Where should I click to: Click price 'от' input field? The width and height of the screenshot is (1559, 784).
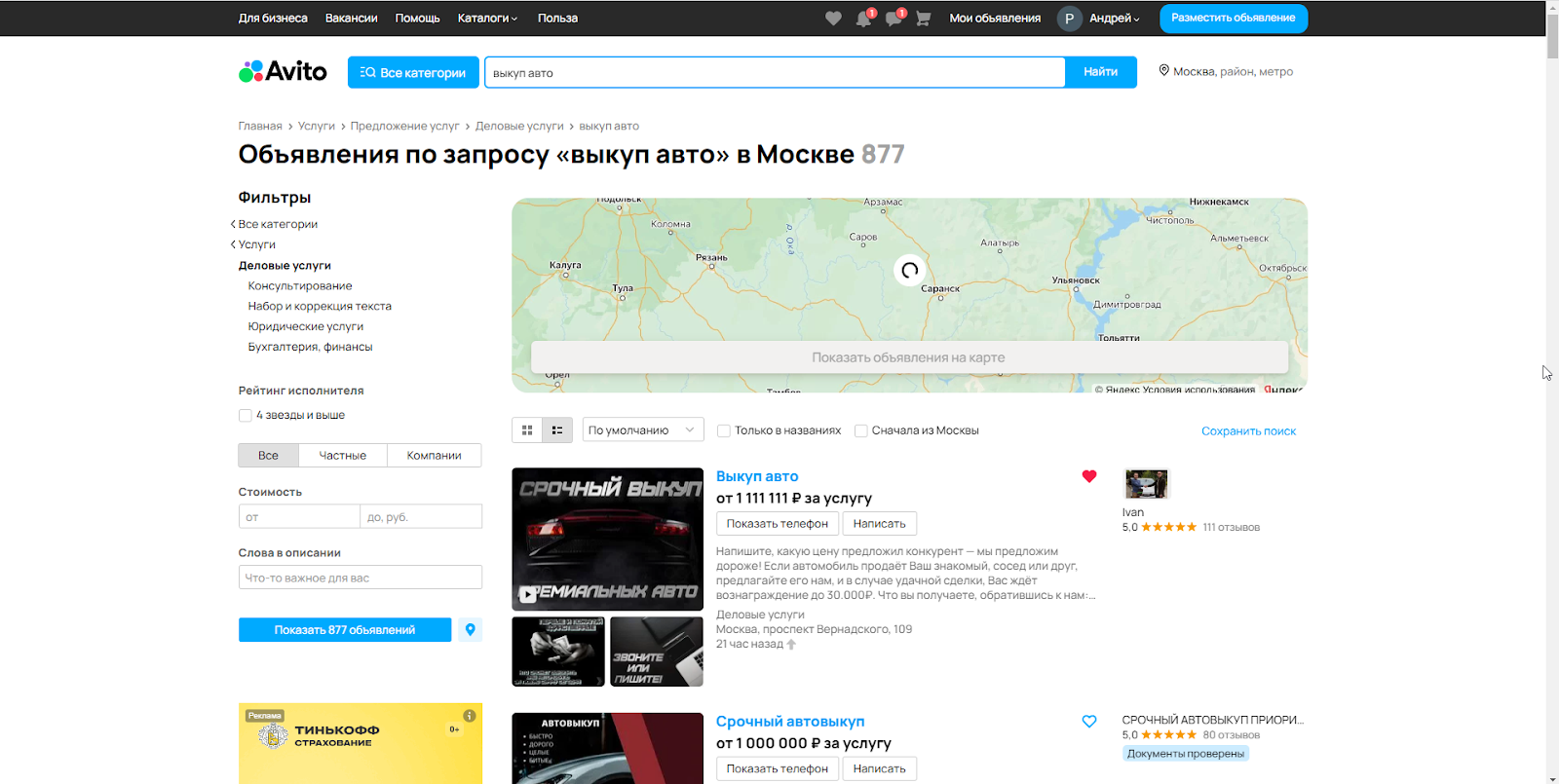(299, 516)
